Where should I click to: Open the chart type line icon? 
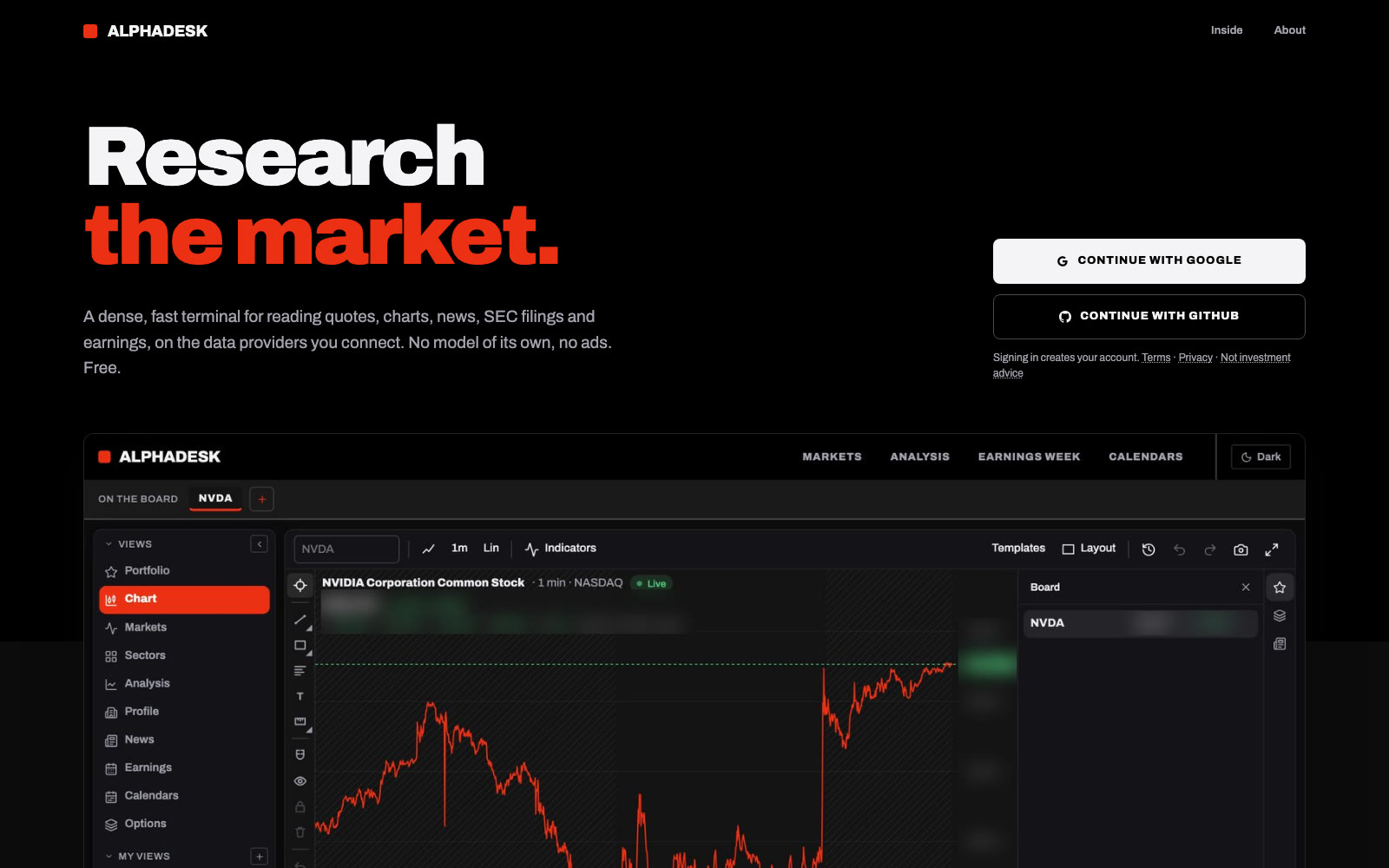429,549
